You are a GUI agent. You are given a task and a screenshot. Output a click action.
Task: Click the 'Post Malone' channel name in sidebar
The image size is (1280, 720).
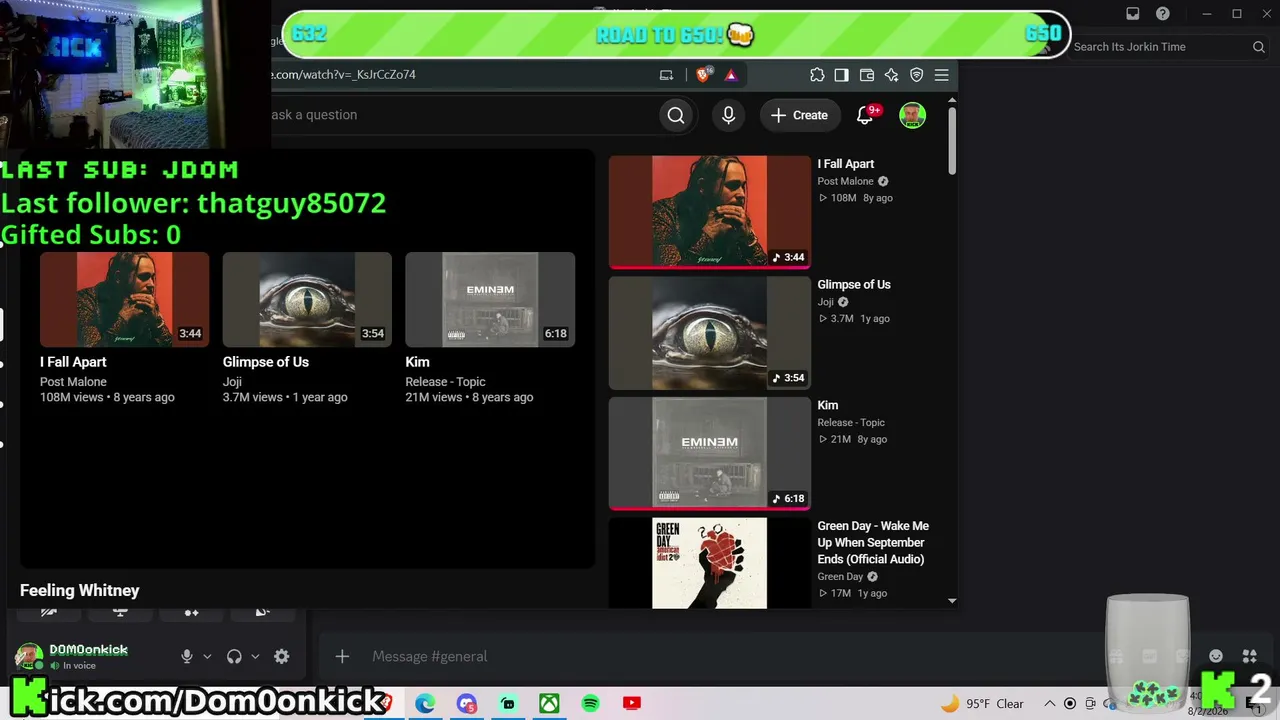(x=845, y=181)
